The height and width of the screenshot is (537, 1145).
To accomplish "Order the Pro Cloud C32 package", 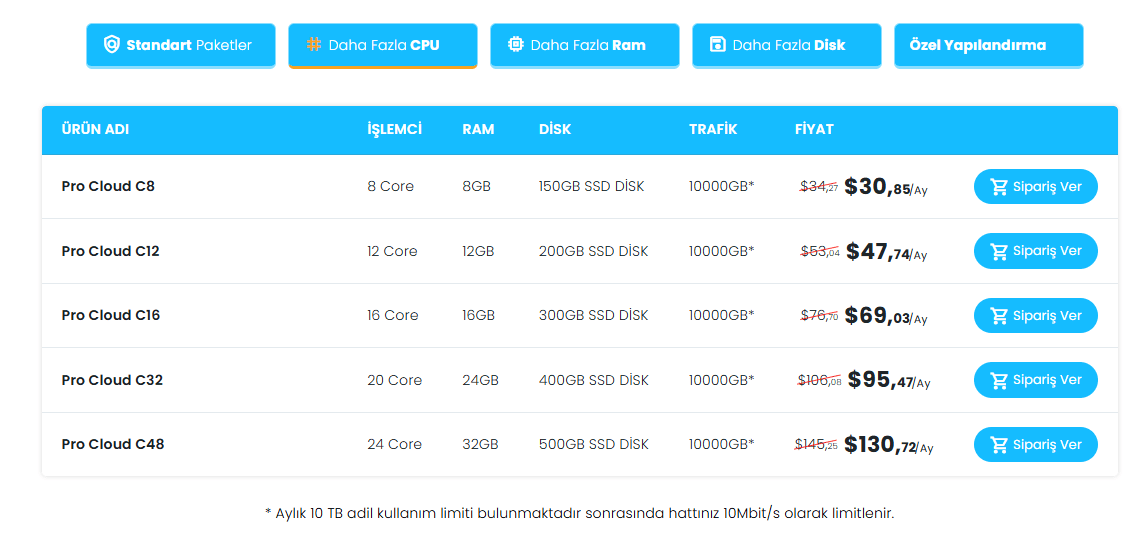I will [x=1035, y=380].
